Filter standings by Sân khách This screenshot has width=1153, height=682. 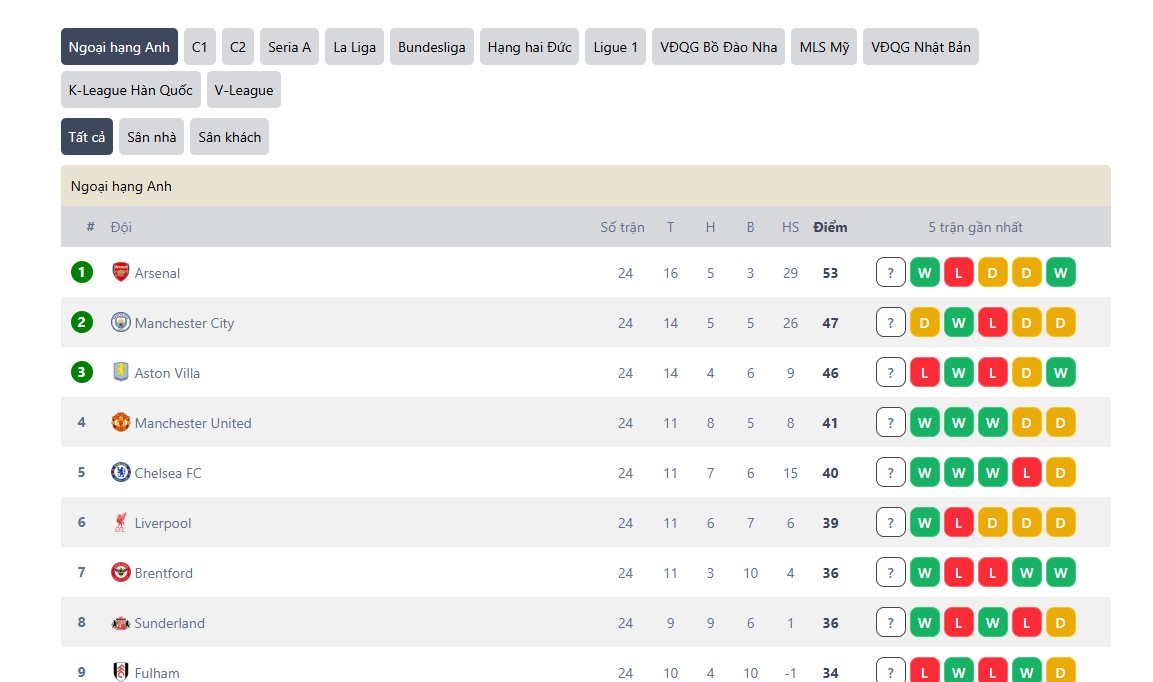(229, 137)
